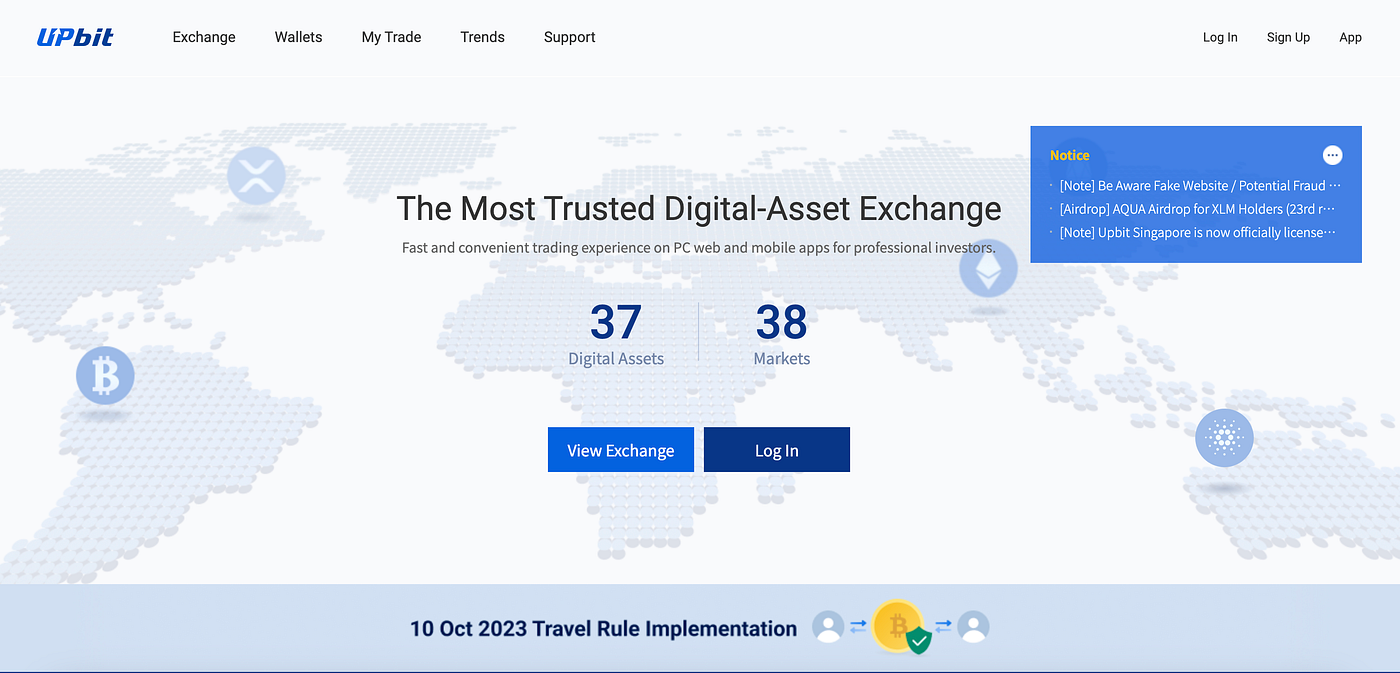Click the Ethereum coin icon on map
Viewport: 1400px width, 673px height.
(988, 270)
